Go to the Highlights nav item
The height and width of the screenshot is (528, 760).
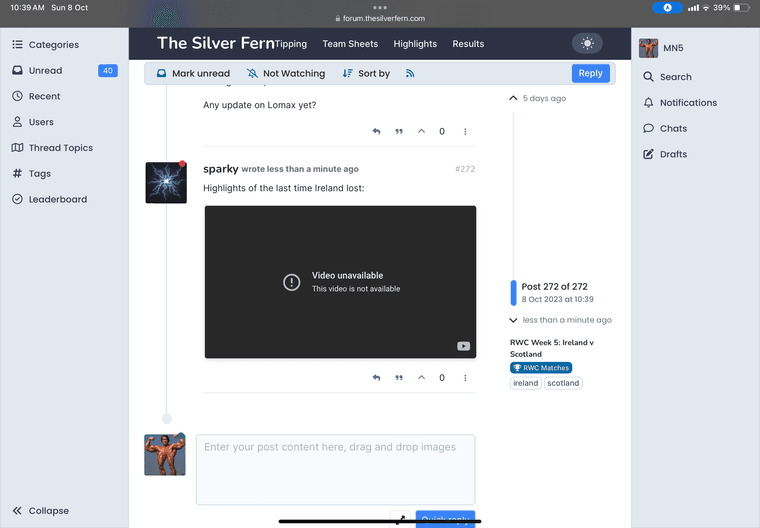[x=415, y=44]
